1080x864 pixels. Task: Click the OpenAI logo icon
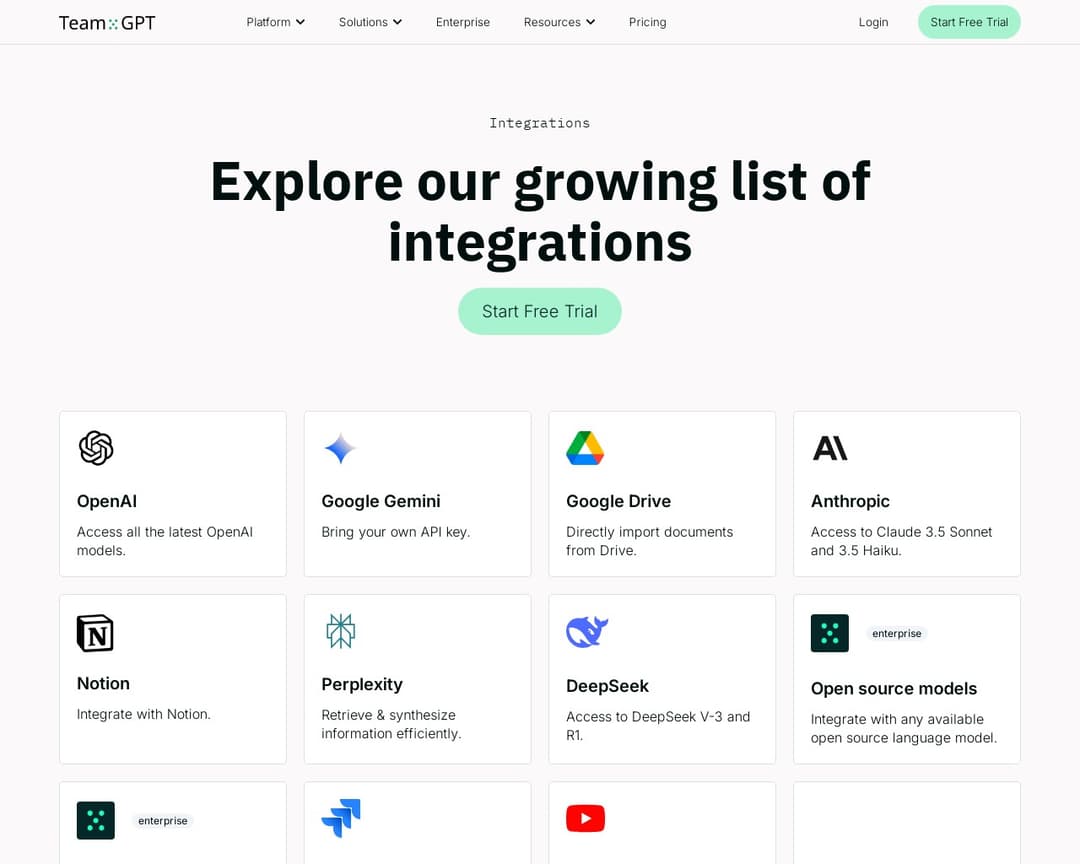(96, 448)
